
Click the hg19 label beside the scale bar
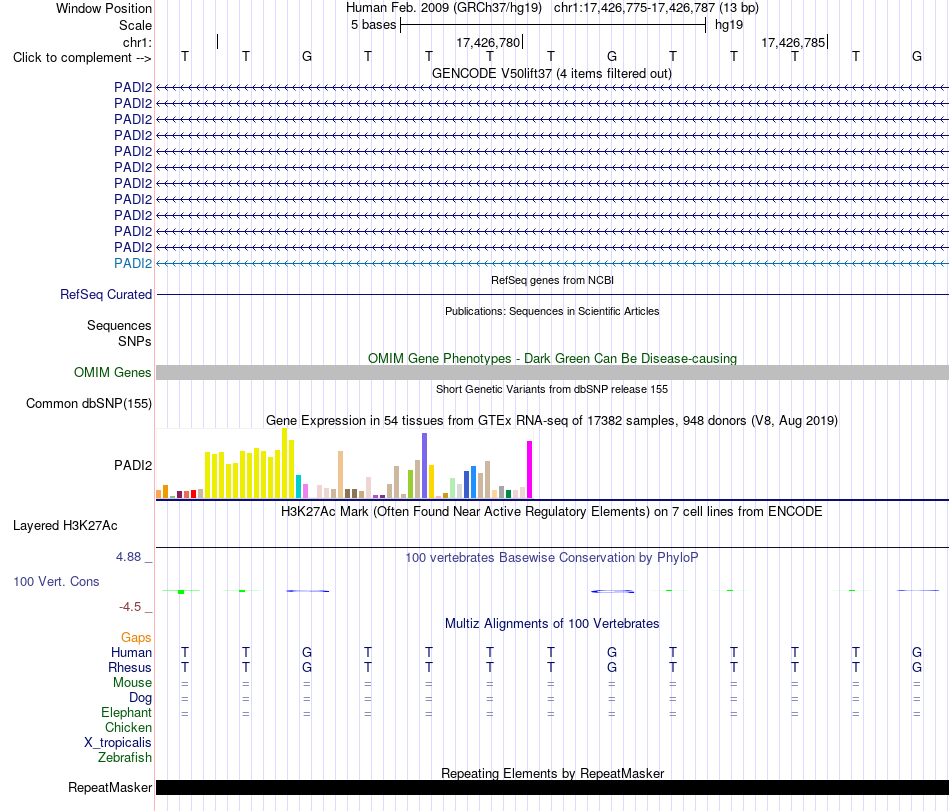point(729,25)
